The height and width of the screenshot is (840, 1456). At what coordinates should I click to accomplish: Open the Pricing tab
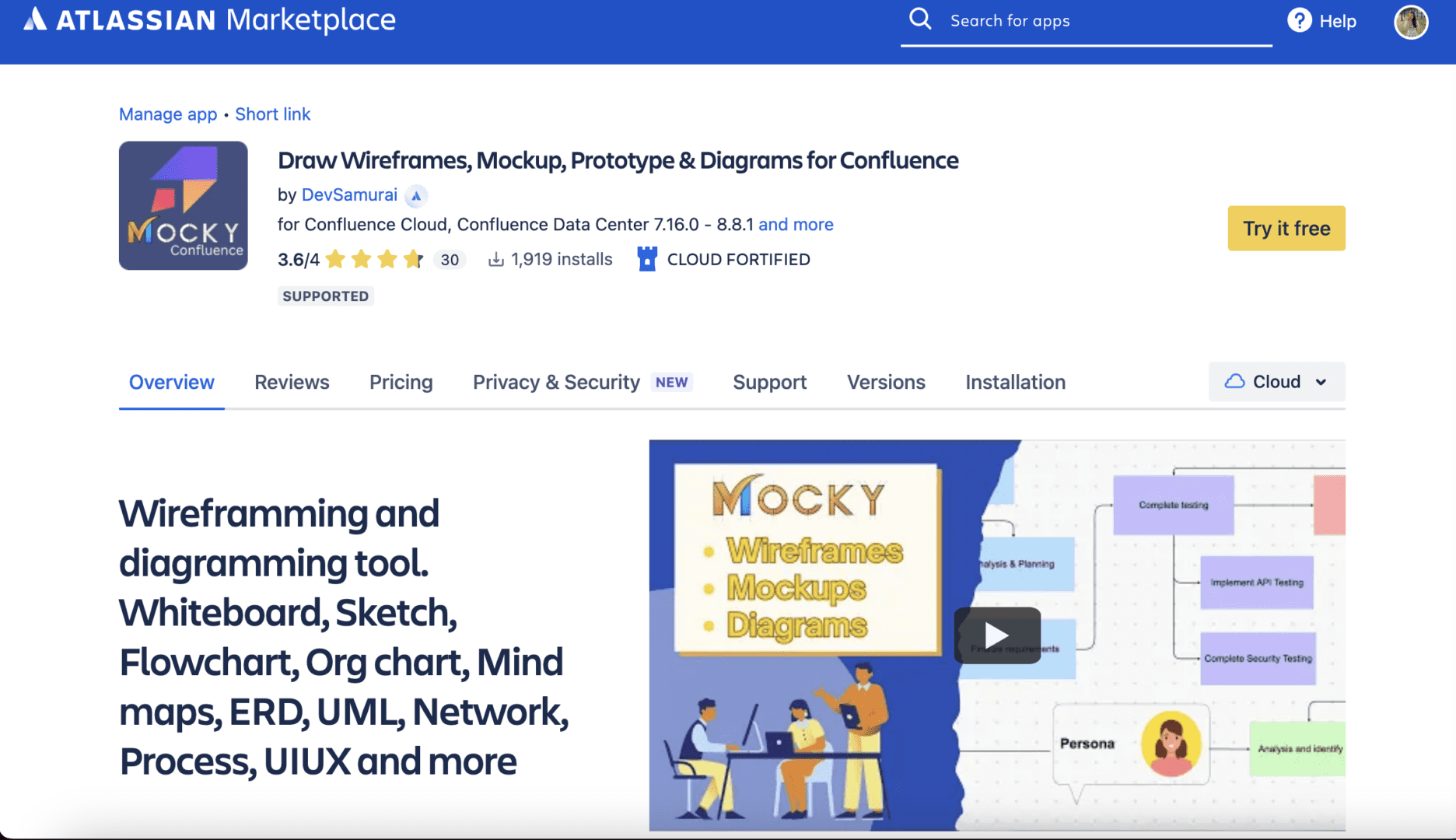coord(401,382)
